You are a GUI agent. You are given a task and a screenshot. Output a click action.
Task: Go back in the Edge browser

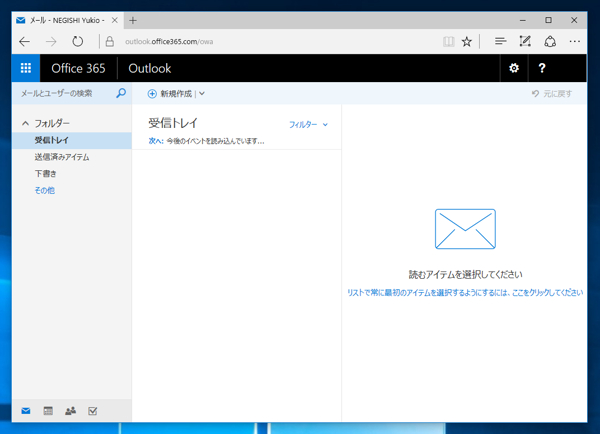24,41
